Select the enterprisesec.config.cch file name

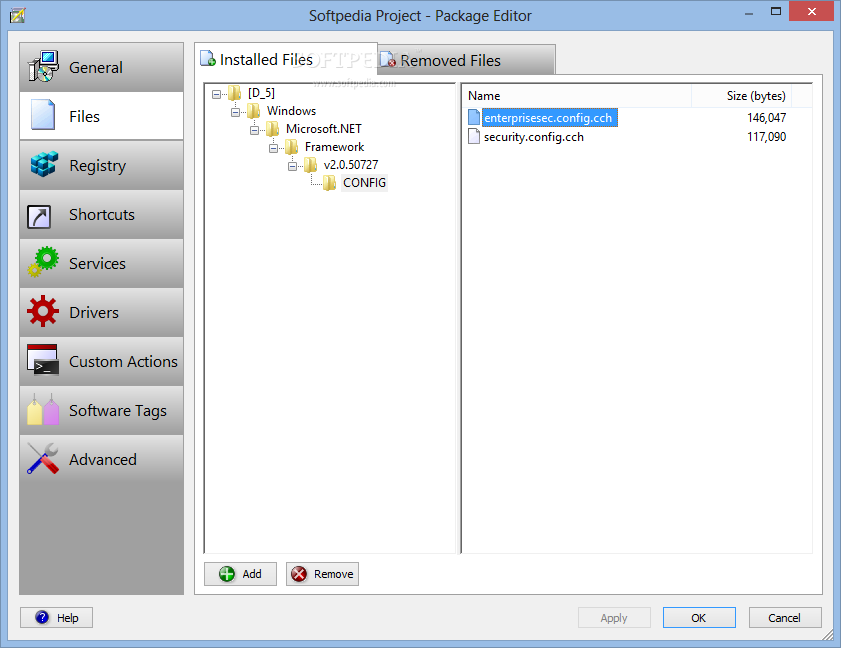[549, 118]
